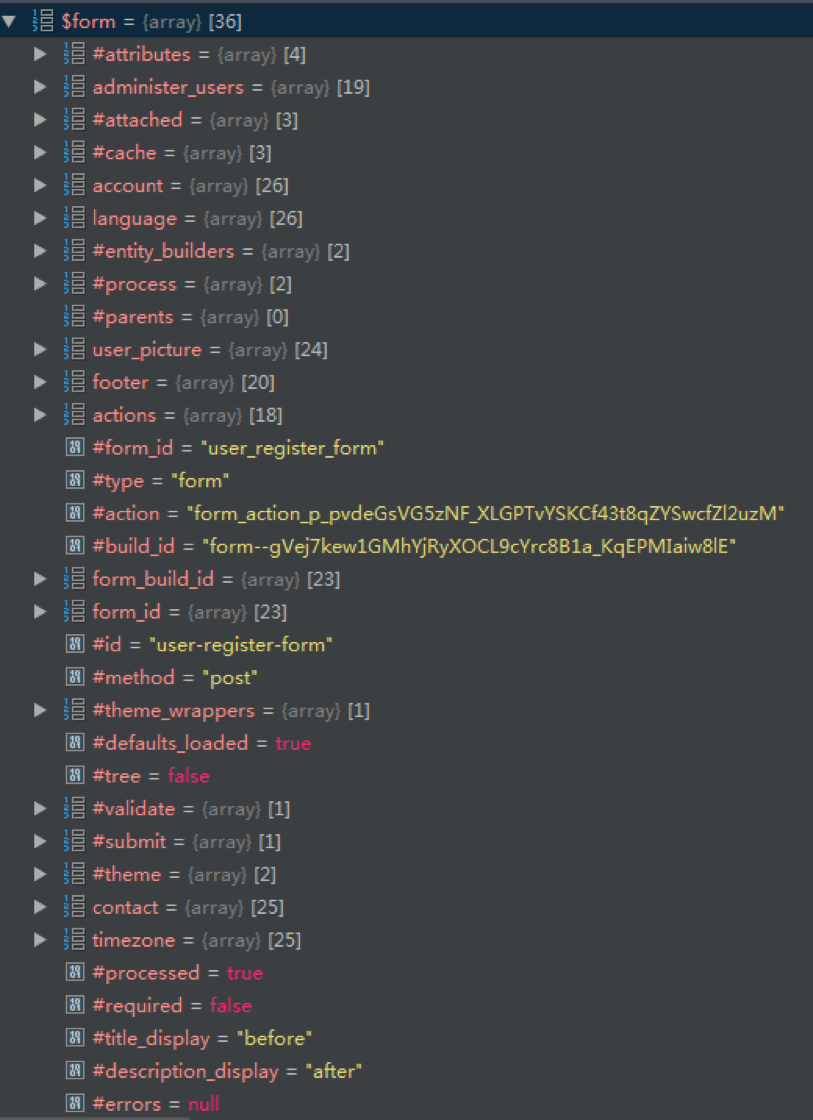
Task: Select the contact array variable name
Action: click(x=125, y=907)
